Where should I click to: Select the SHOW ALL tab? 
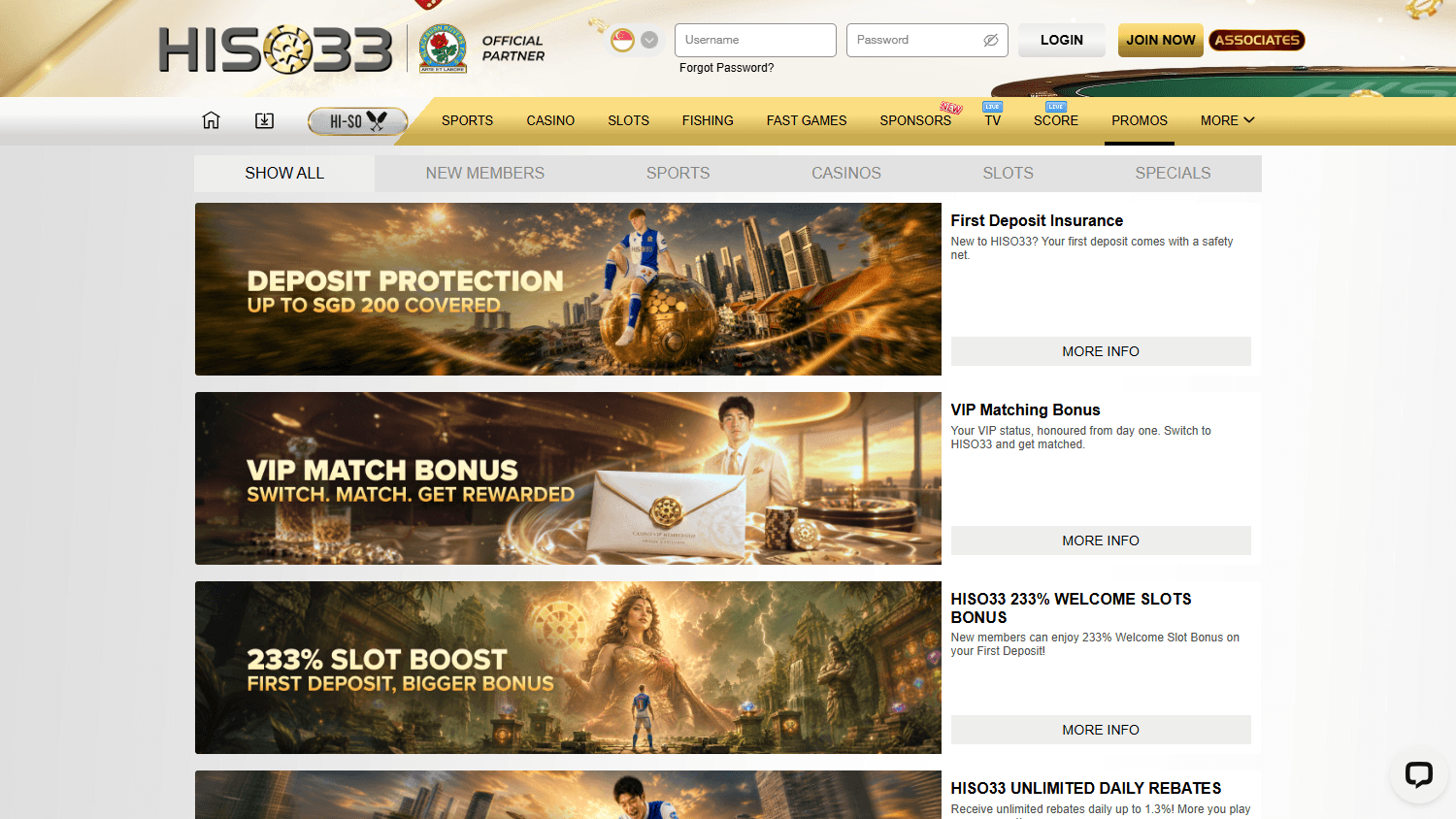[284, 174]
